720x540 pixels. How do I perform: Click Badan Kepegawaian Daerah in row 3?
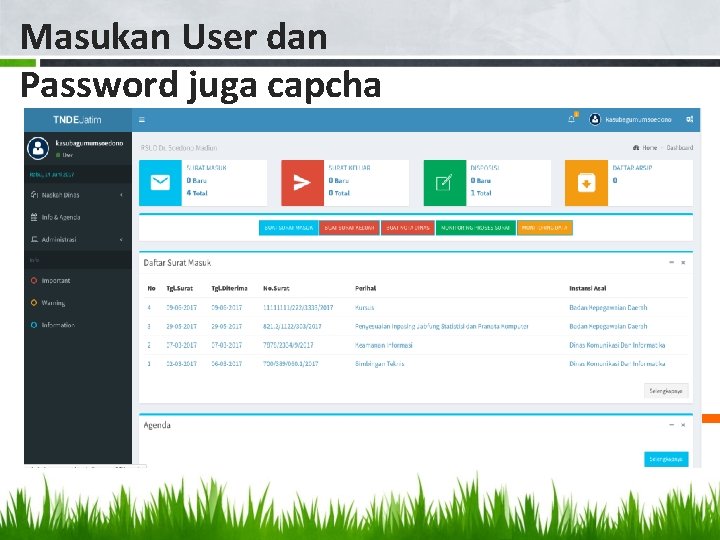point(608,326)
